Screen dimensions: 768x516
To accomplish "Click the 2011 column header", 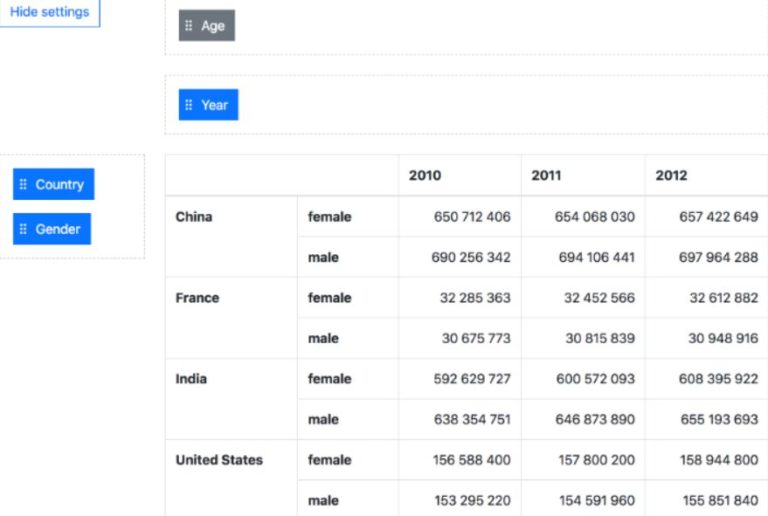I will 546,175.
